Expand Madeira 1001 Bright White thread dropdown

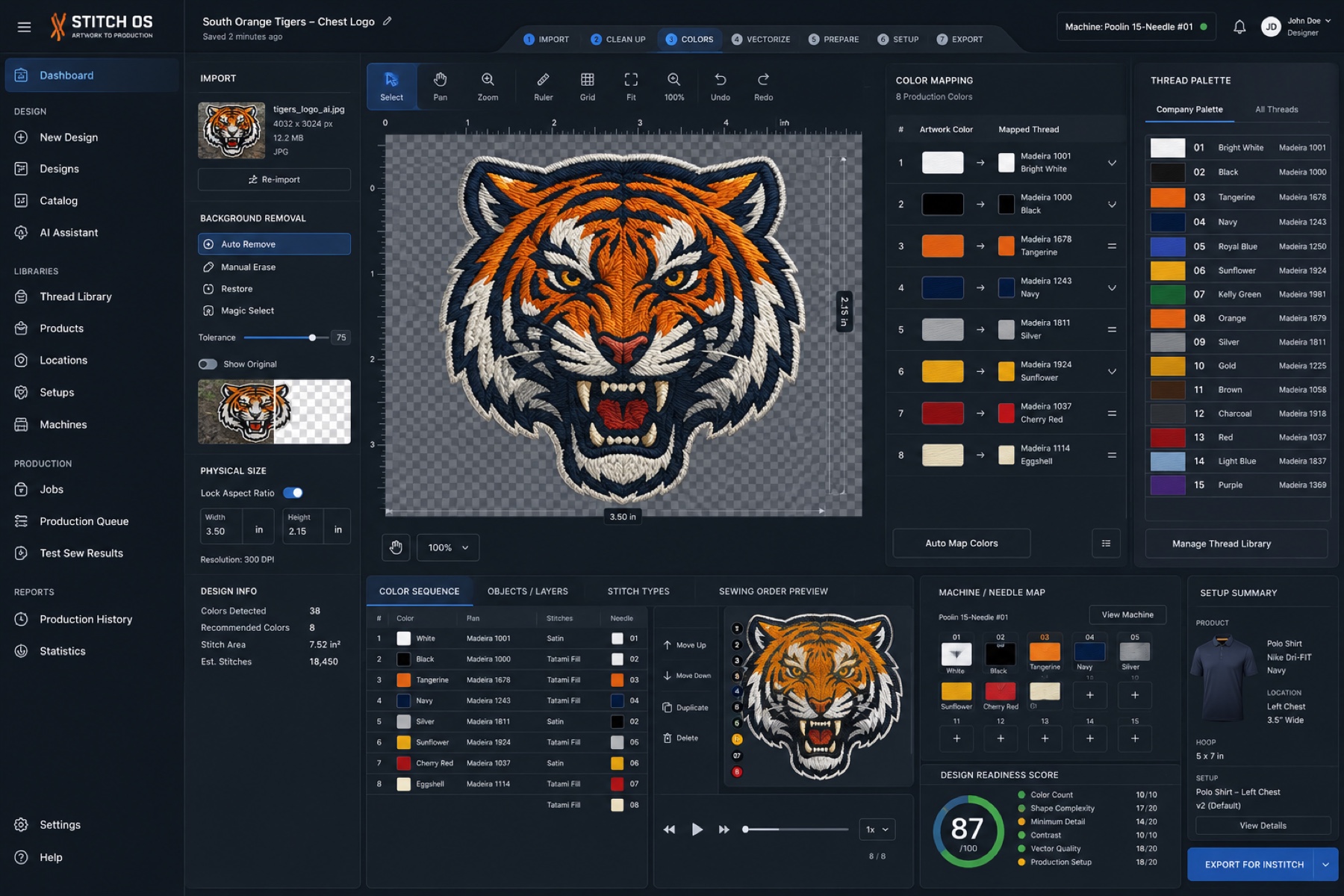point(1112,163)
